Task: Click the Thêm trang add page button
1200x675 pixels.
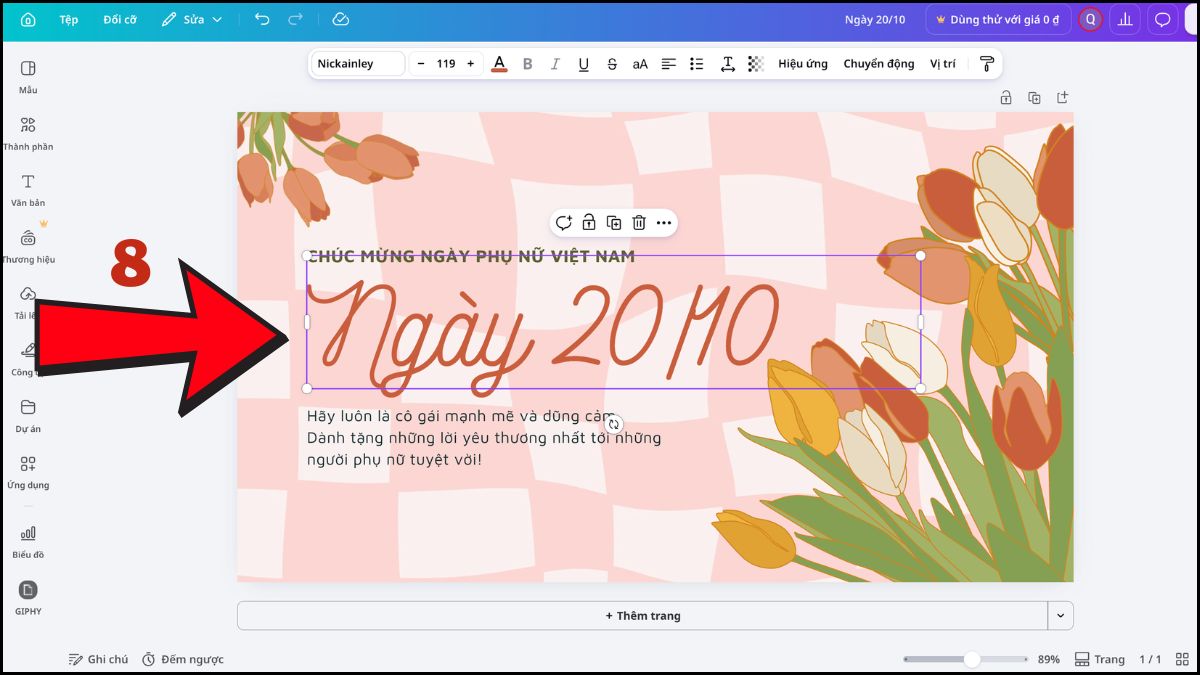Action: [642, 616]
